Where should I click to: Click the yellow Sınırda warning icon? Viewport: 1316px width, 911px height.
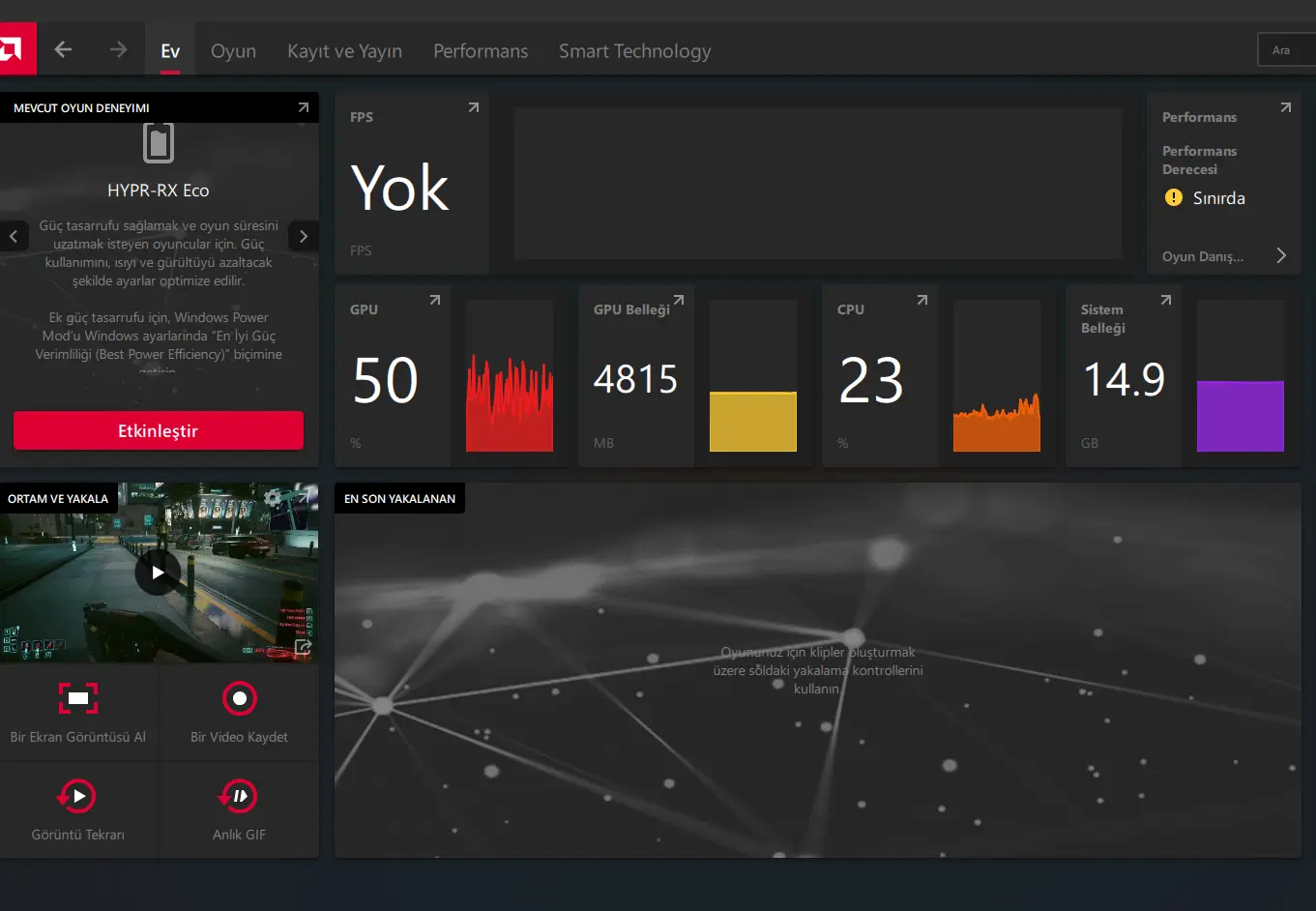point(1174,197)
